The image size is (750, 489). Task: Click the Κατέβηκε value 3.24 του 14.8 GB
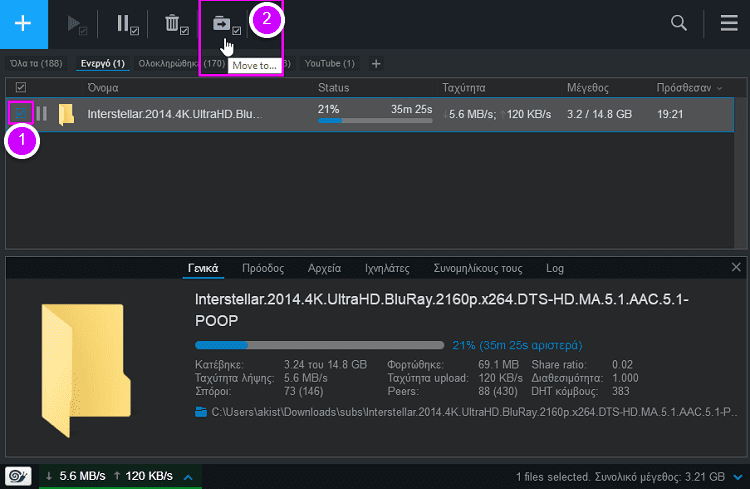pyautogui.click(x=325, y=365)
